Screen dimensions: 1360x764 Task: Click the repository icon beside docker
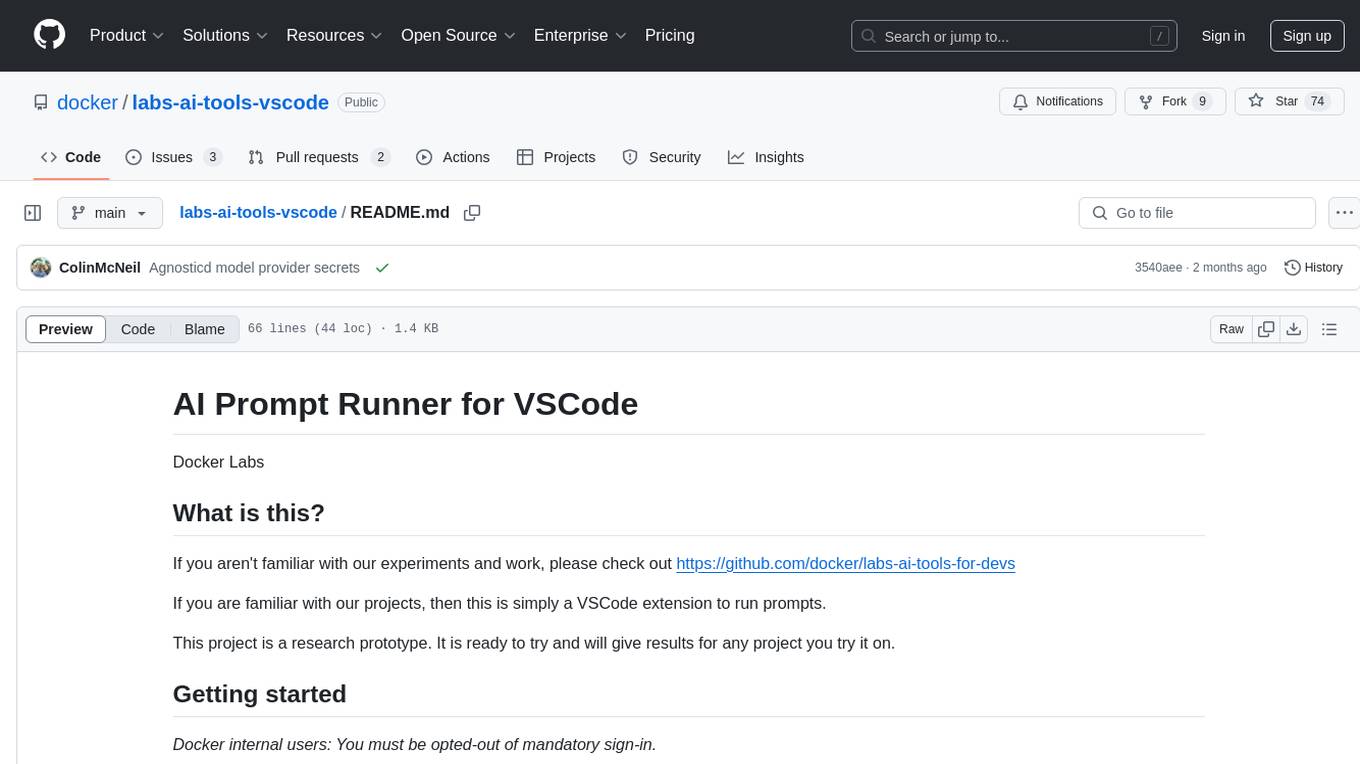(41, 102)
